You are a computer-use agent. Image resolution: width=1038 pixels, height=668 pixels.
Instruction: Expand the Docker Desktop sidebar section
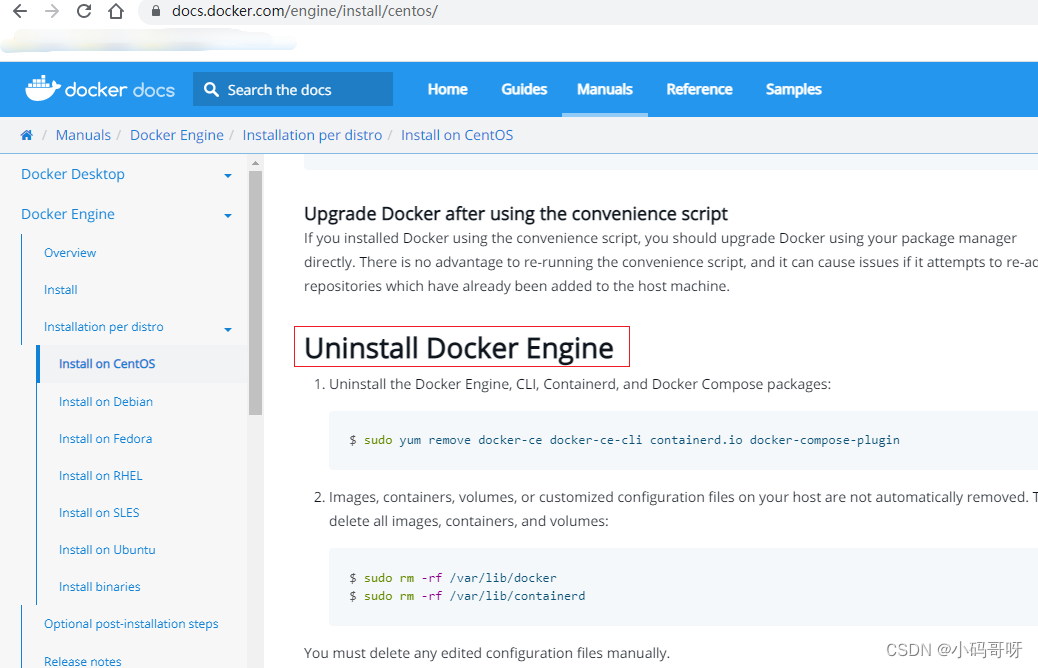(227, 175)
